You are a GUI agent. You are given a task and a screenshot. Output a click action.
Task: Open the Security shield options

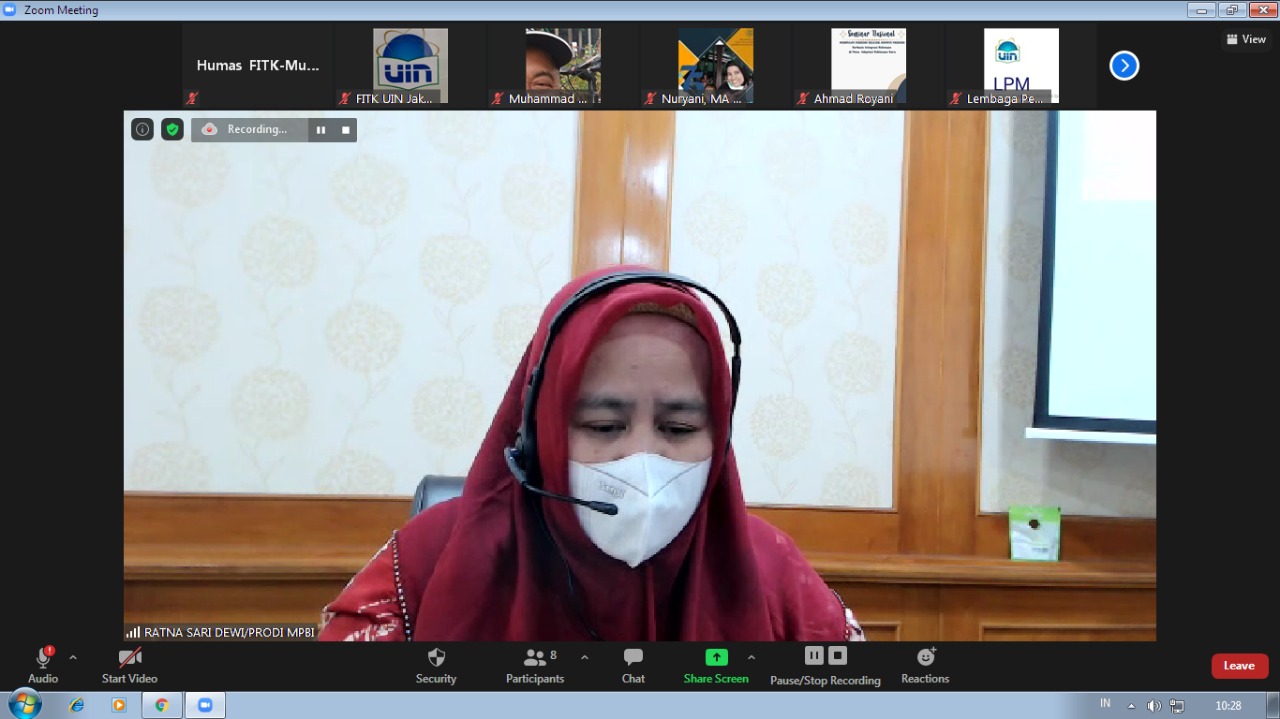[x=436, y=665]
